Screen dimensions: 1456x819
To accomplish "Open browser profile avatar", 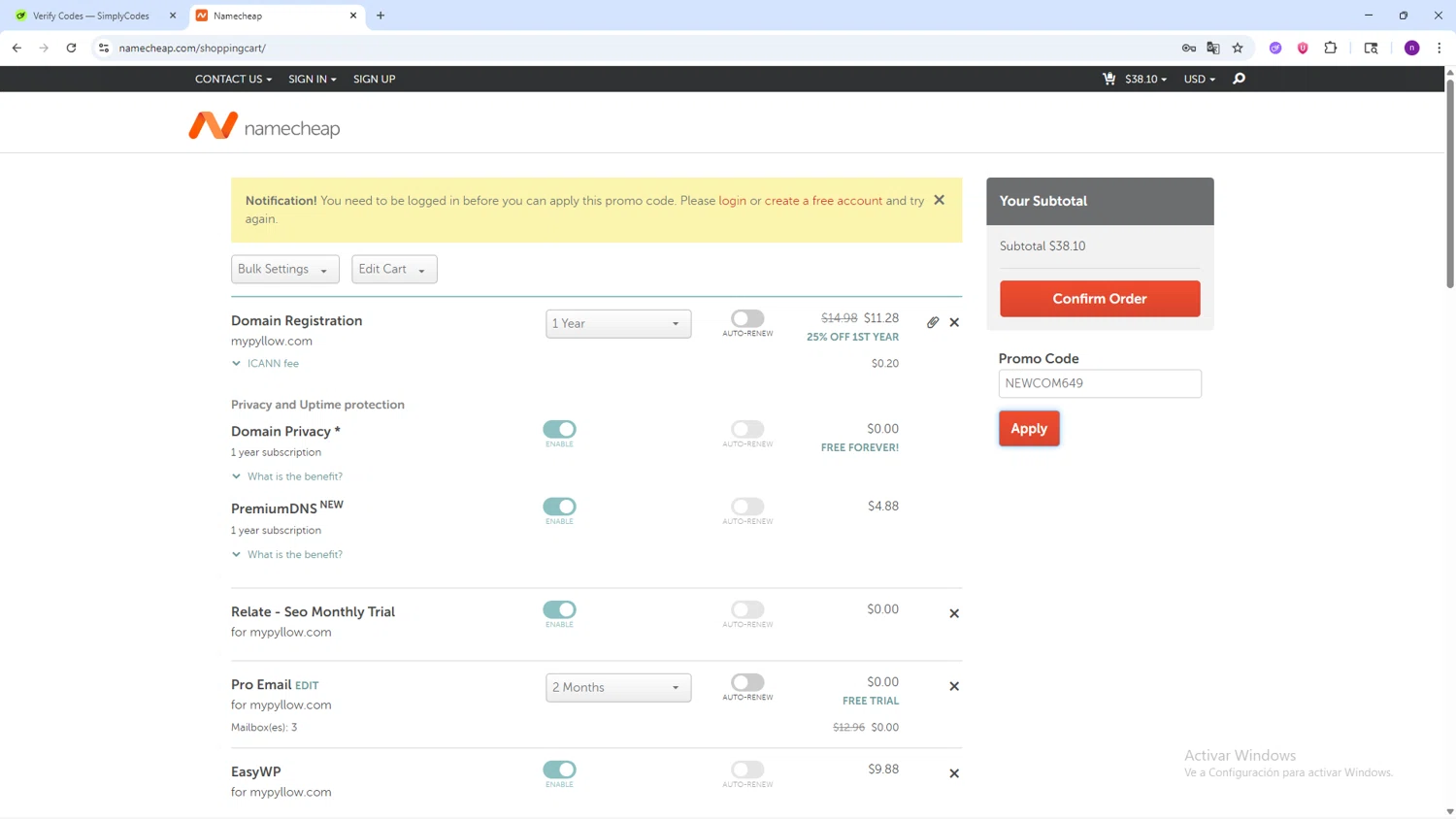I will point(1412,48).
